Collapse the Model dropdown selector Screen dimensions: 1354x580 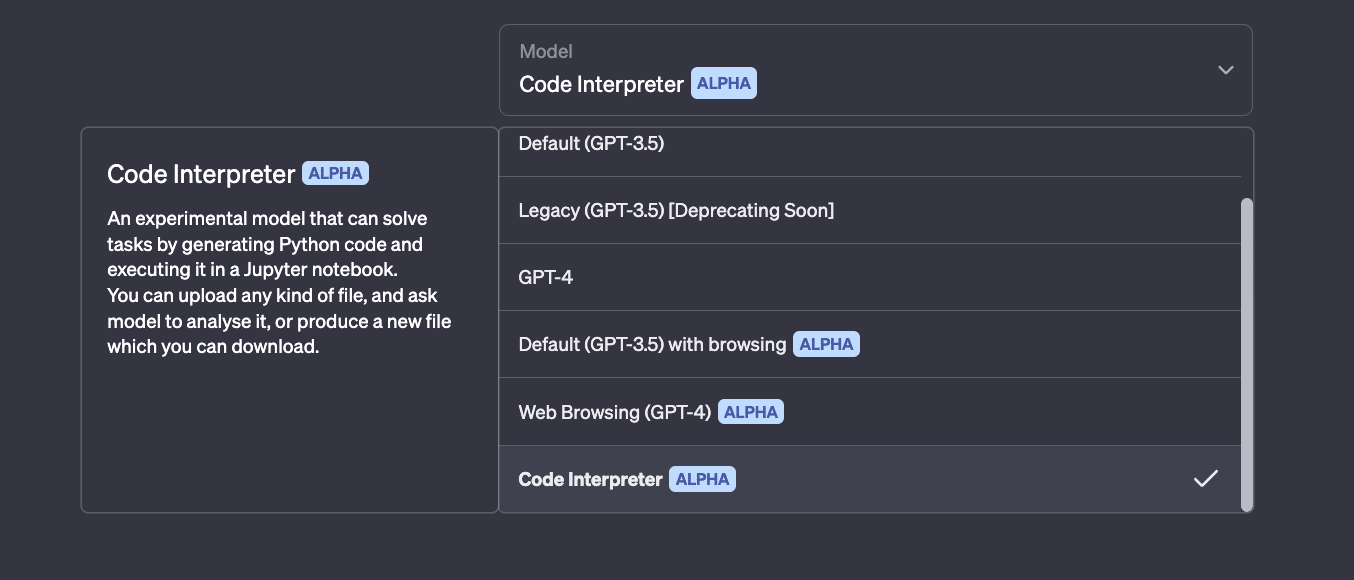[x=876, y=70]
